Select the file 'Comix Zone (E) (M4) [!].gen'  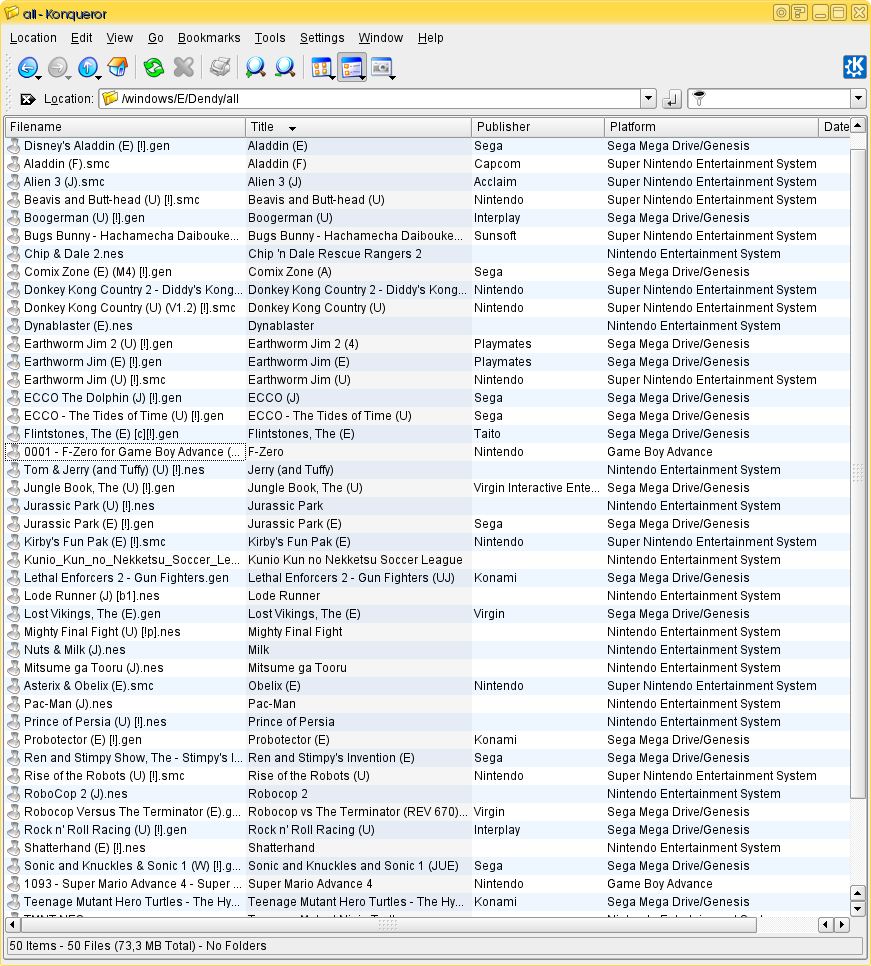98,272
